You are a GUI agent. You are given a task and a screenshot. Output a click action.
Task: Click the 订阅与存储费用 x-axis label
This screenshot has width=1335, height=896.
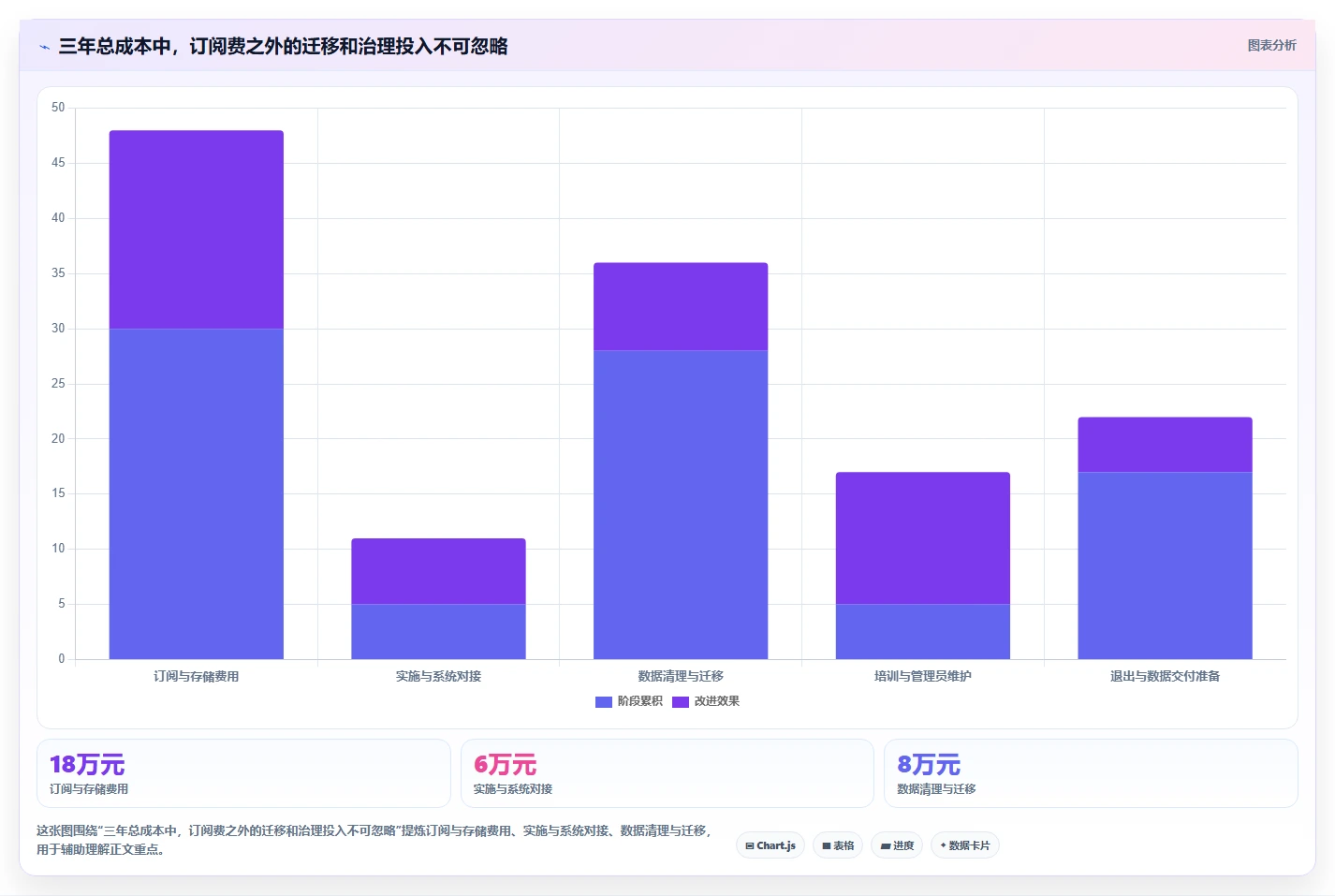pyautogui.click(x=197, y=676)
